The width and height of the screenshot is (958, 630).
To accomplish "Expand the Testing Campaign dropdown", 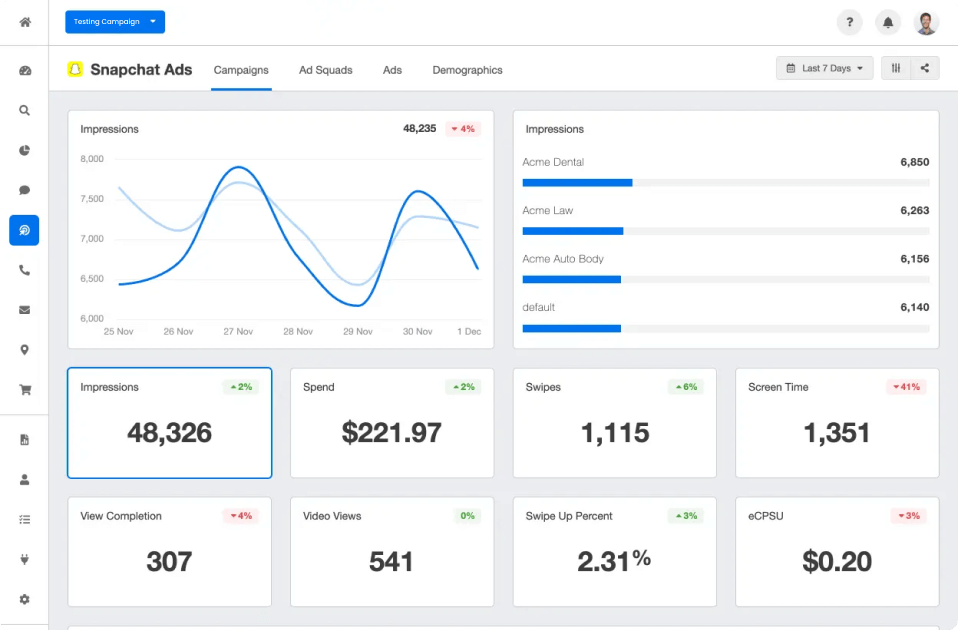I will tap(115, 22).
